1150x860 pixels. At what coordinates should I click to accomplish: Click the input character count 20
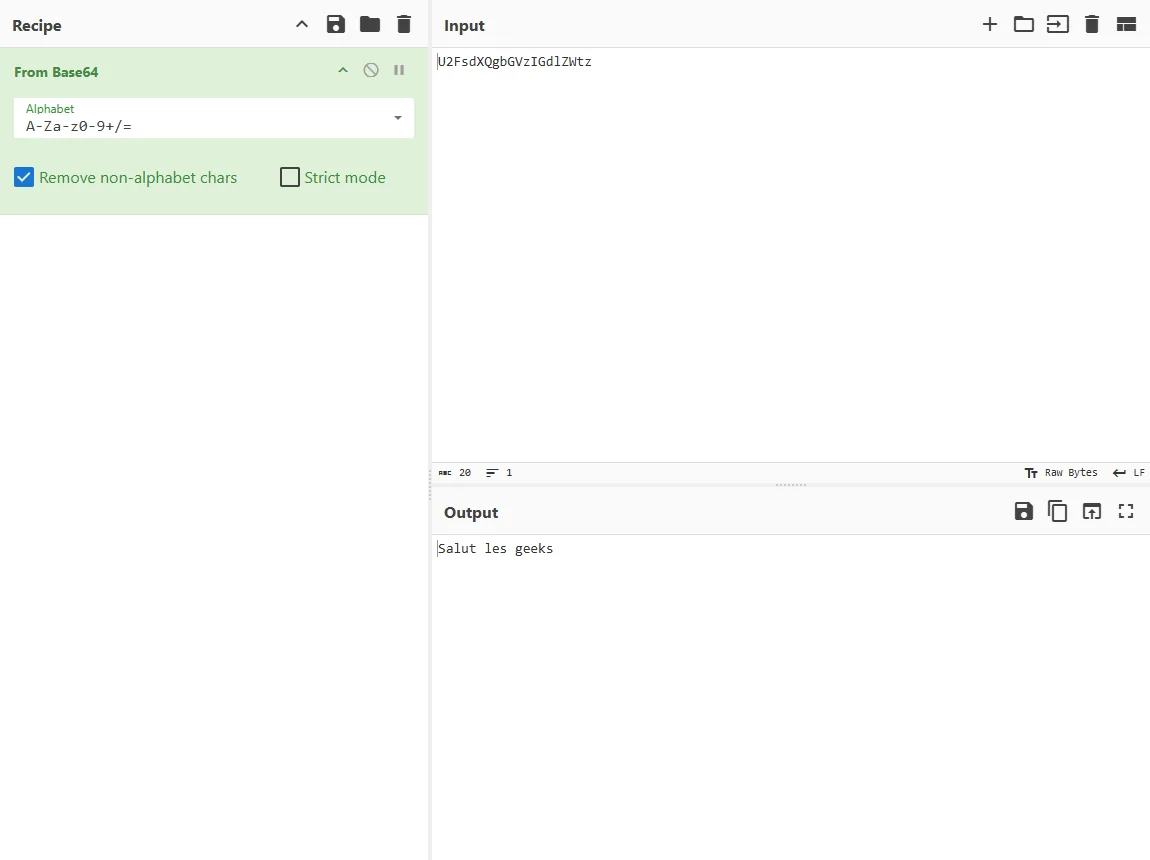455,473
